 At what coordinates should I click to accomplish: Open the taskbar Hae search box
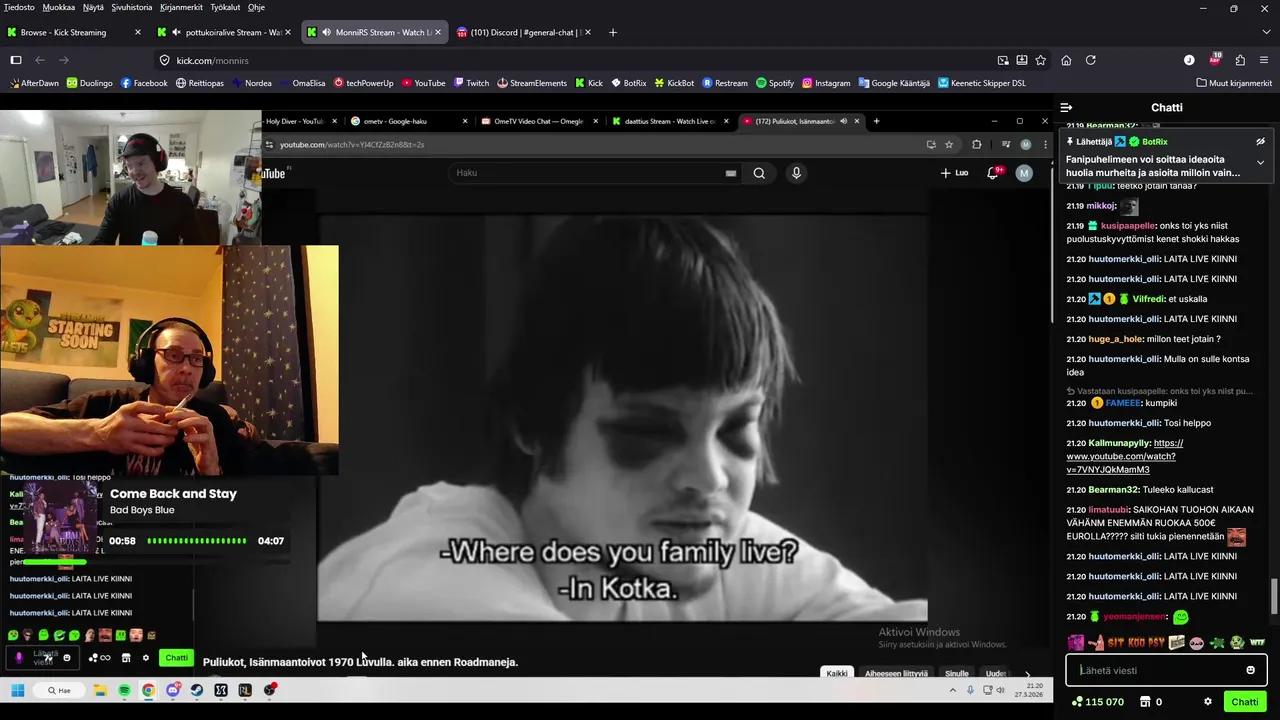60,690
